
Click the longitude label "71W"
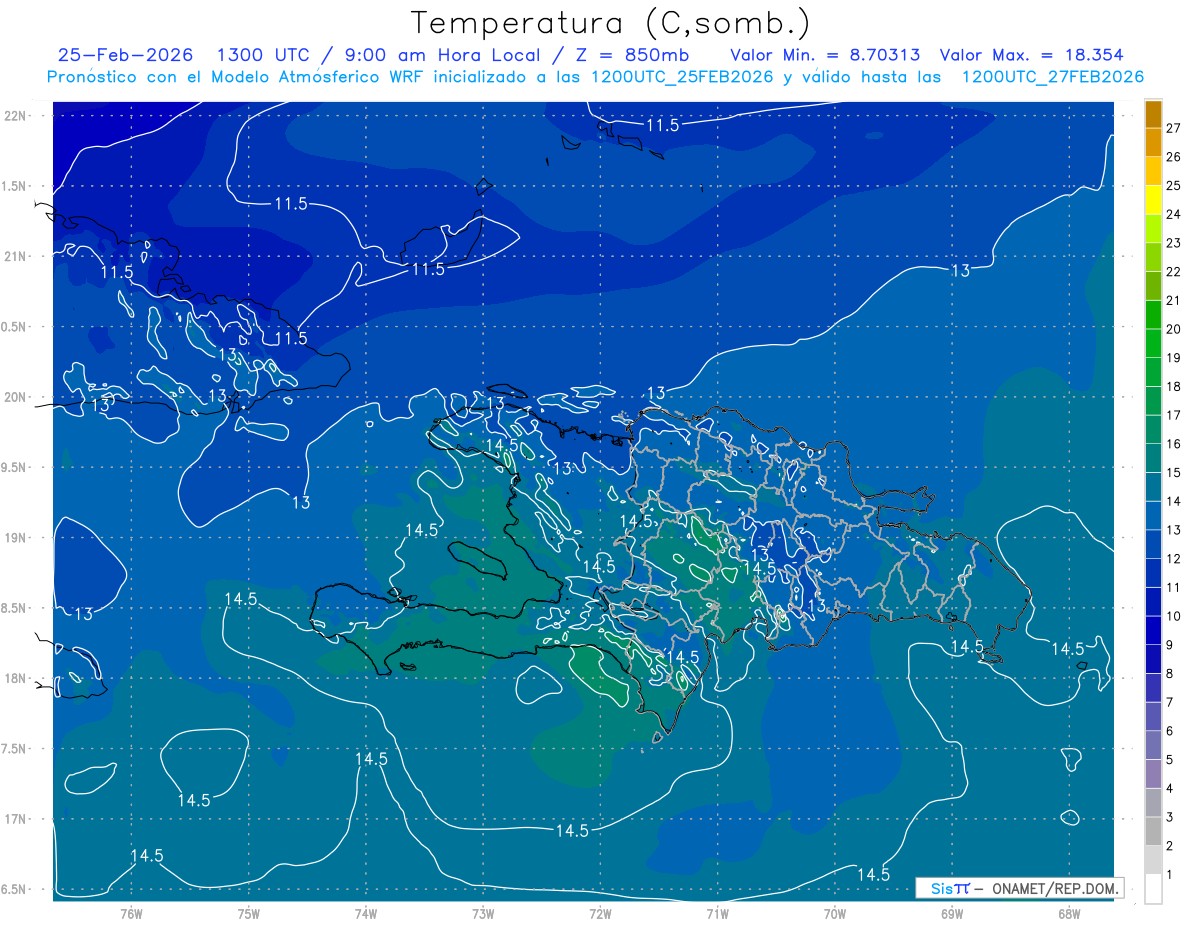[717, 914]
